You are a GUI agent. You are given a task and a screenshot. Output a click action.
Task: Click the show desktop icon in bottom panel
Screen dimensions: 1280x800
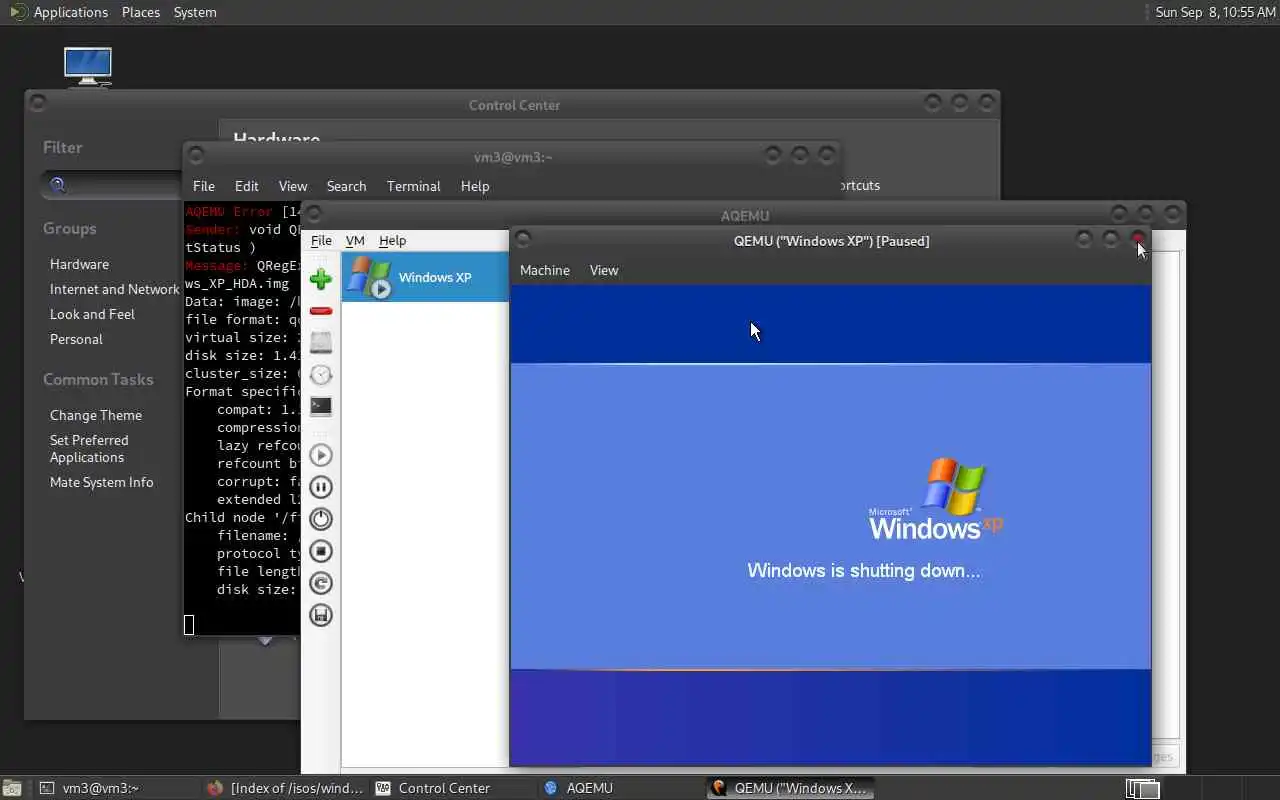point(10,788)
